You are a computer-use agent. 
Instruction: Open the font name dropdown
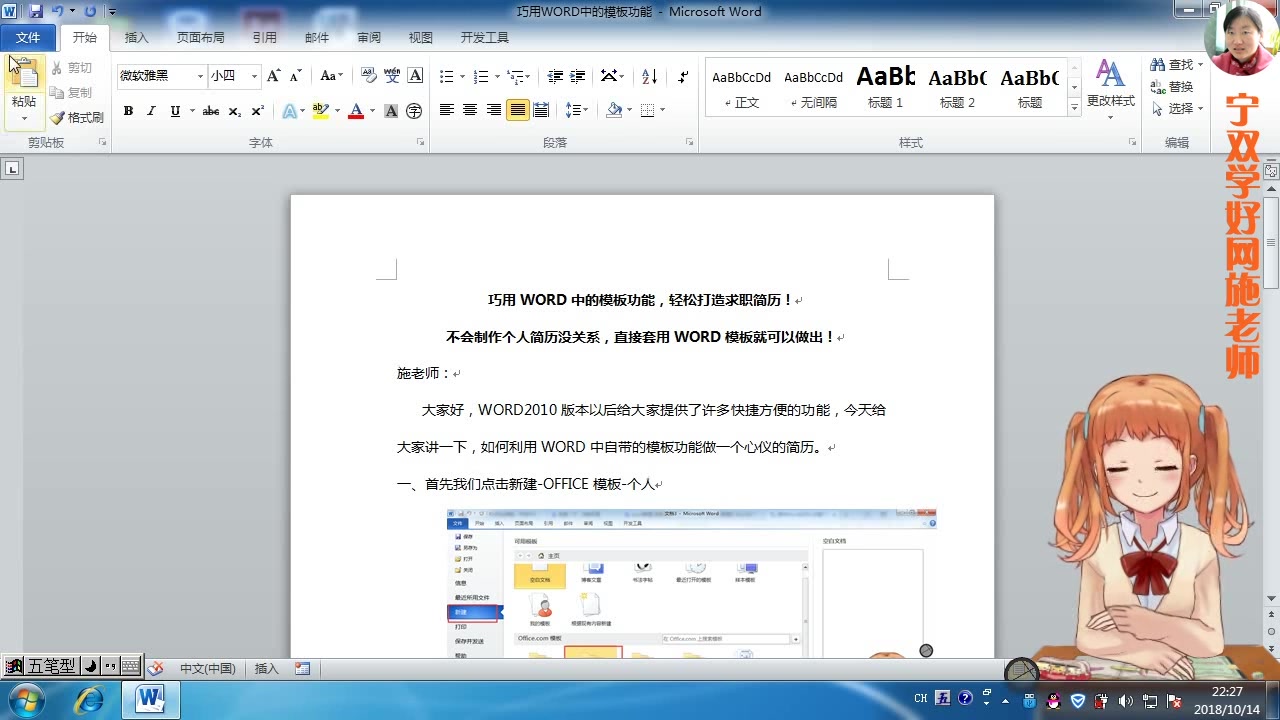[x=200, y=76]
